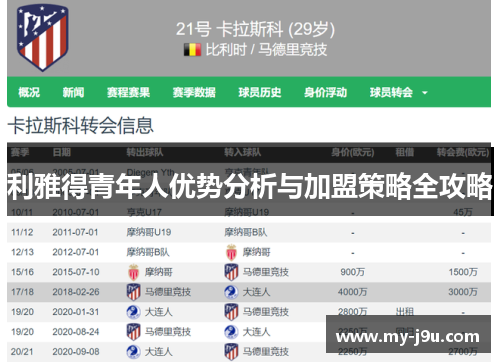Image resolution: width=500 pixels, height=362 pixels.
Task: Open the 概况 tab
Action: 29,92
